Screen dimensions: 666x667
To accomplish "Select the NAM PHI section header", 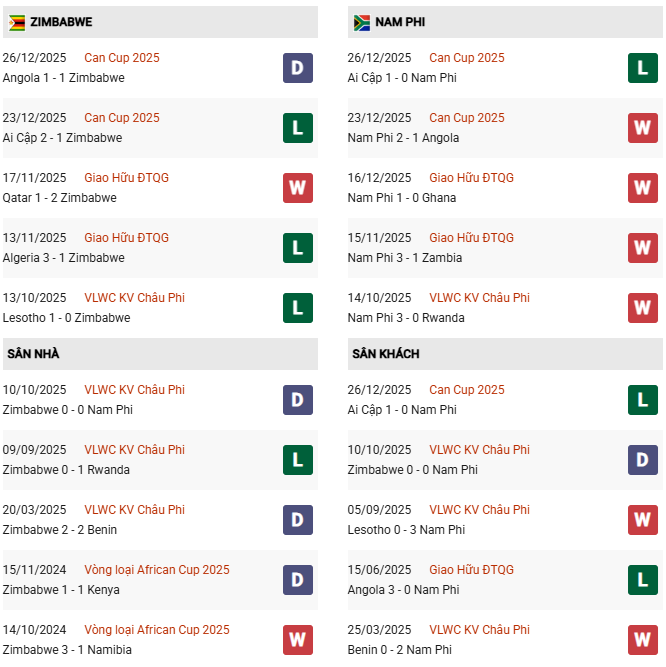I will 401,22.
